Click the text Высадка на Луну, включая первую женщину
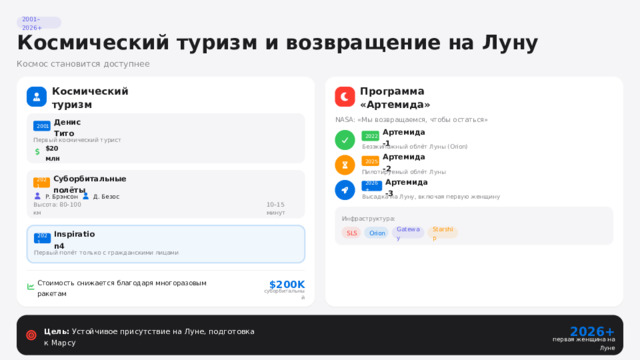 point(431,197)
